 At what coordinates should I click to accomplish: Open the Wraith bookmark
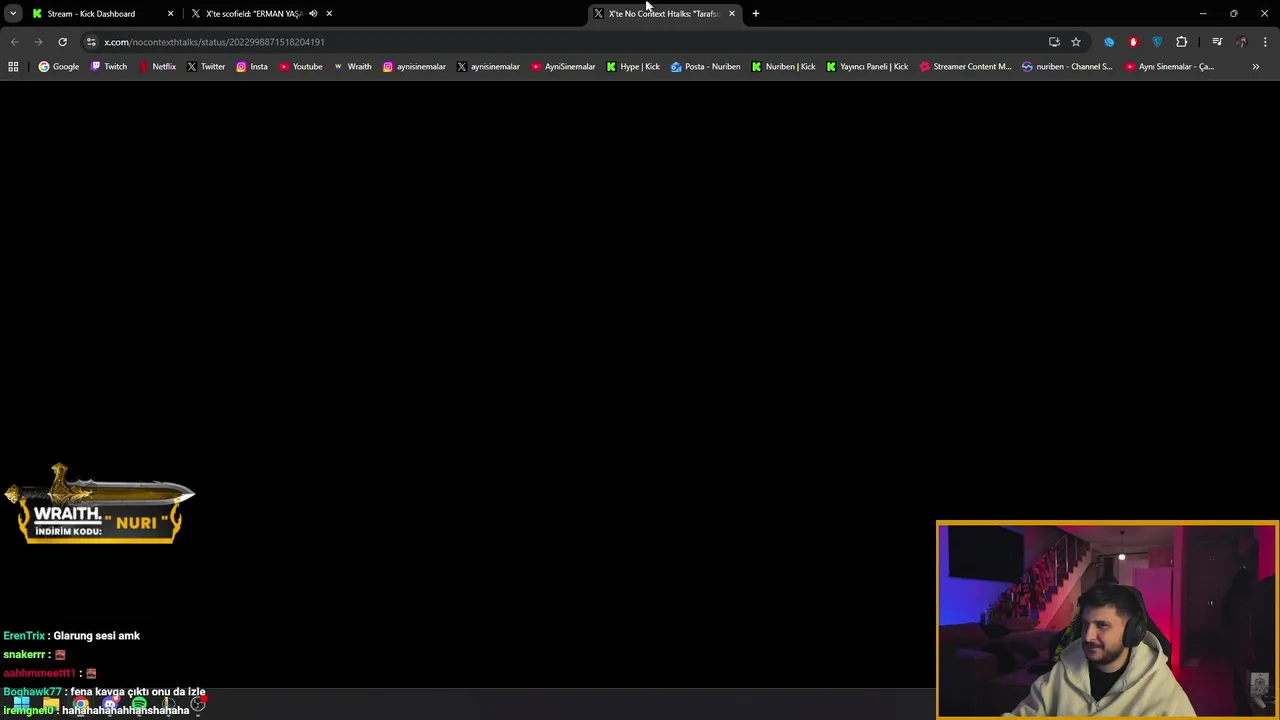pos(352,67)
